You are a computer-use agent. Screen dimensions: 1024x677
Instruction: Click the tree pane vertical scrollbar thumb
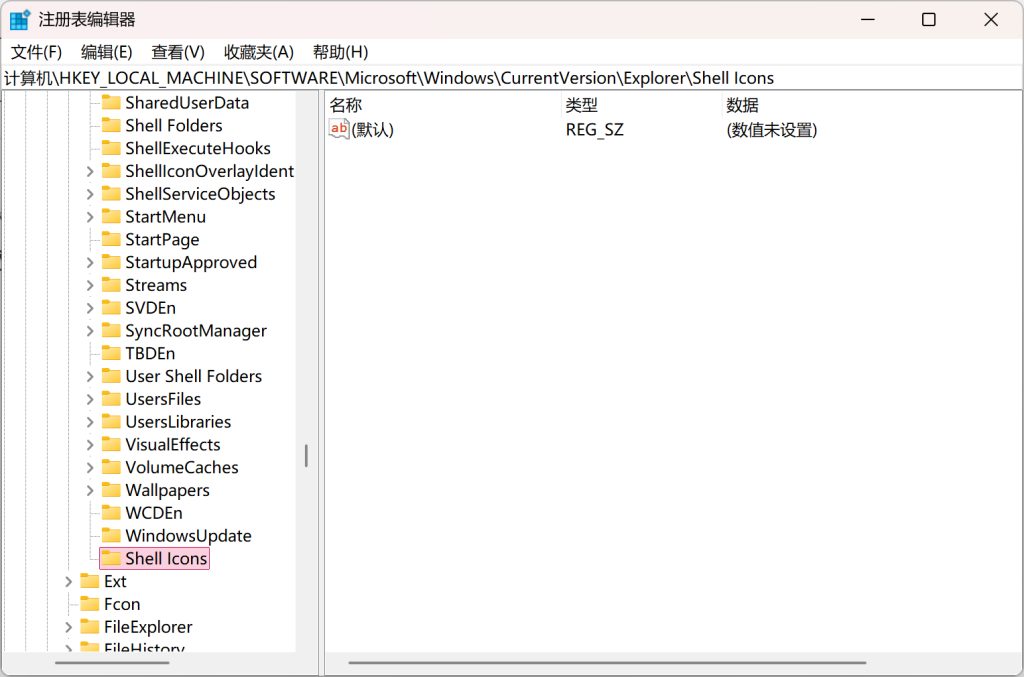(x=306, y=456)
